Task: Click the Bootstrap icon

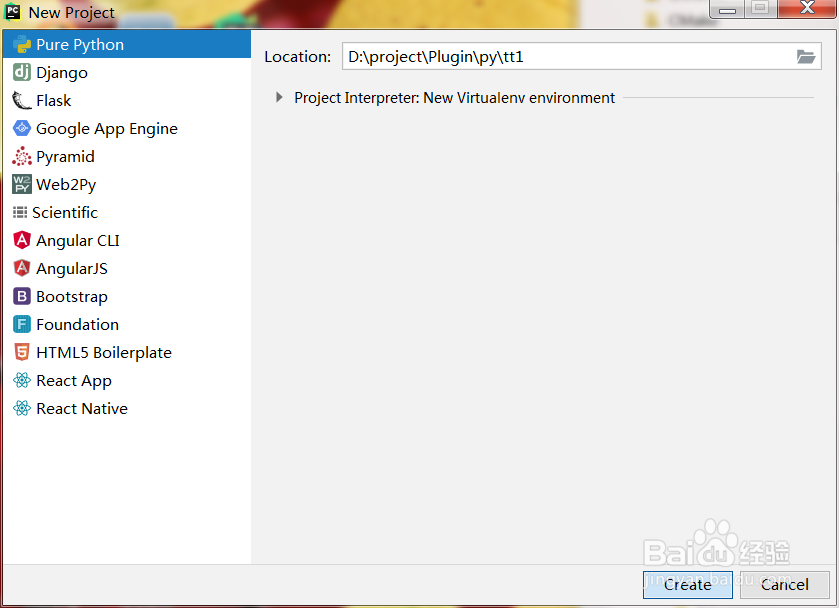Action: [x=22, y=296]
